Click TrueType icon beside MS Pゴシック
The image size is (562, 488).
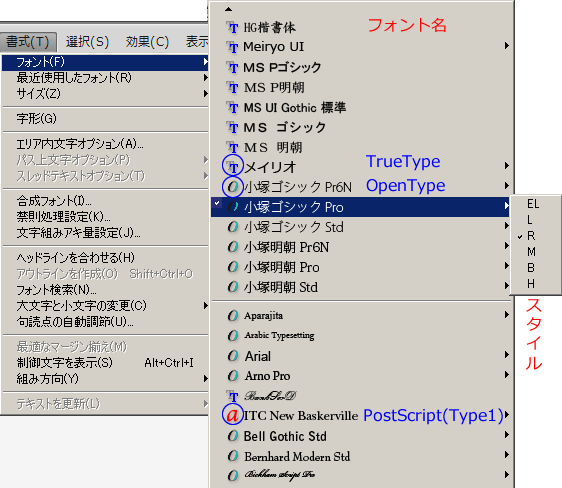click(233, 67)
